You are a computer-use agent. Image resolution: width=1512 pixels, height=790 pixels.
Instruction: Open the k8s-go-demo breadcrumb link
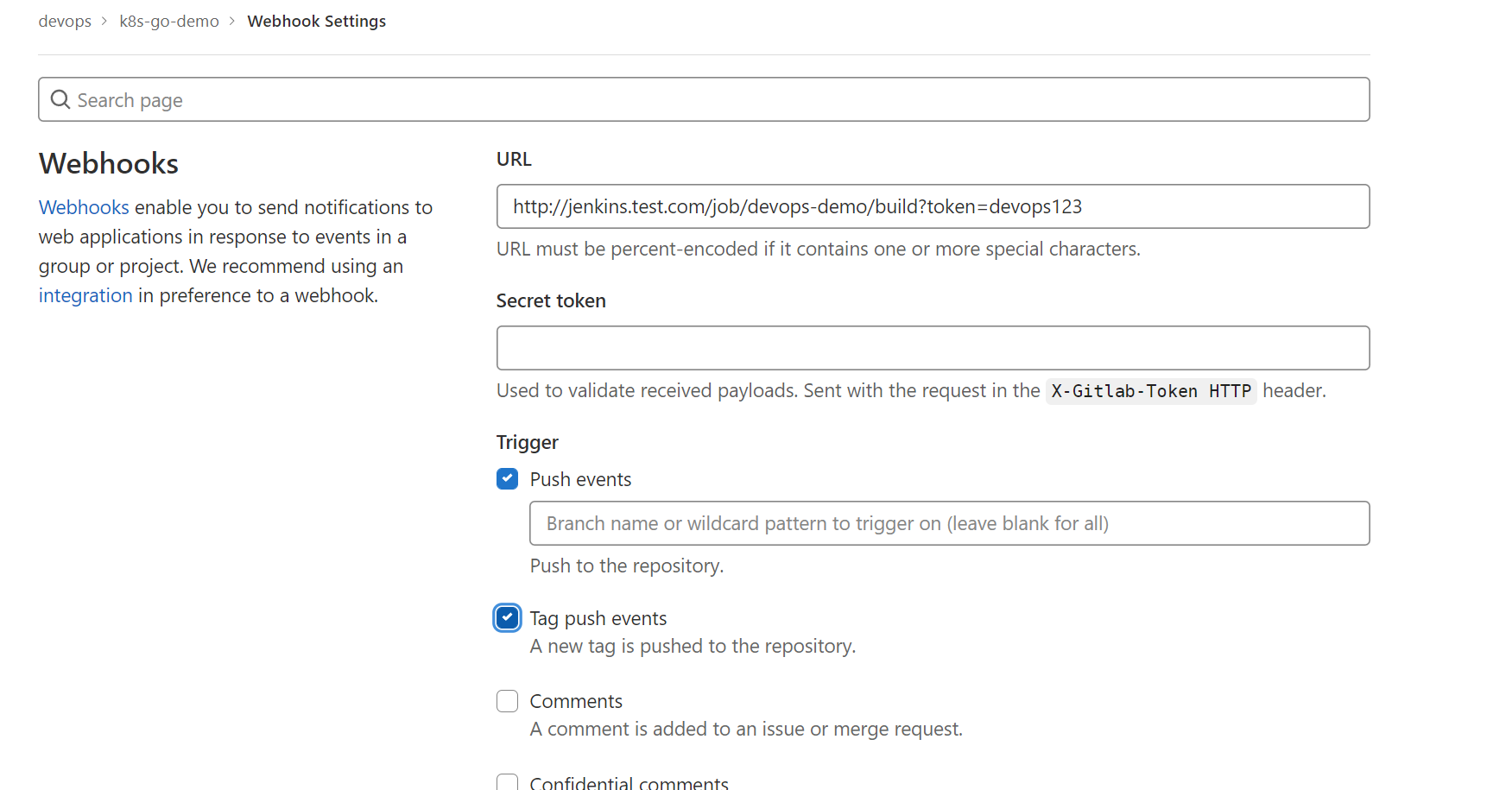tap(169, 21)
